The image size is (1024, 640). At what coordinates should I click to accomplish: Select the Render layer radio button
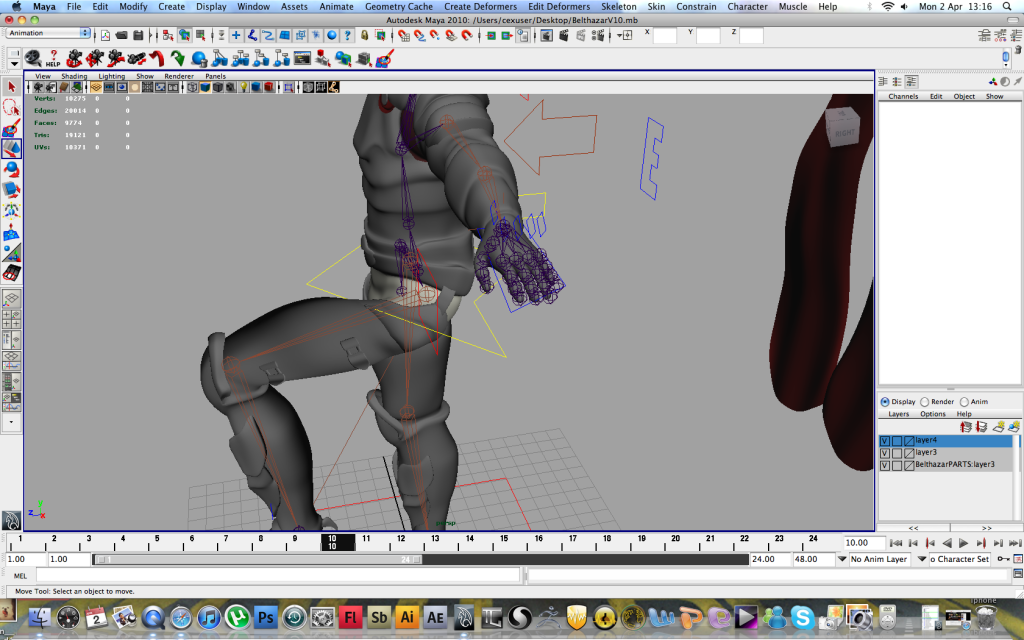925,402
